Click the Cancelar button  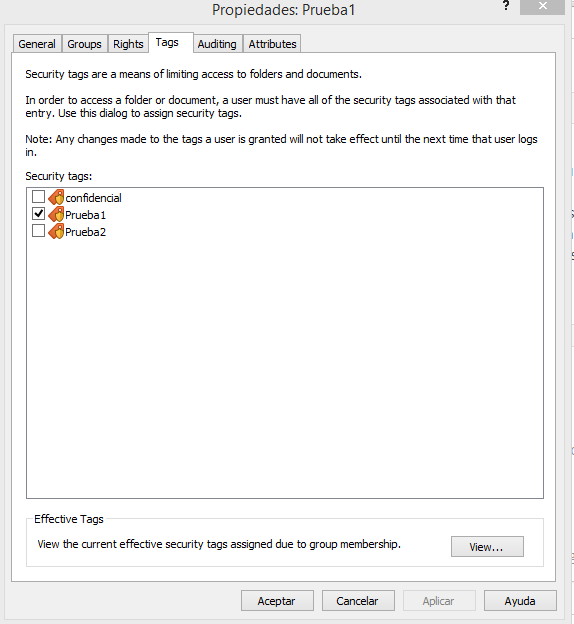(358, 601)
